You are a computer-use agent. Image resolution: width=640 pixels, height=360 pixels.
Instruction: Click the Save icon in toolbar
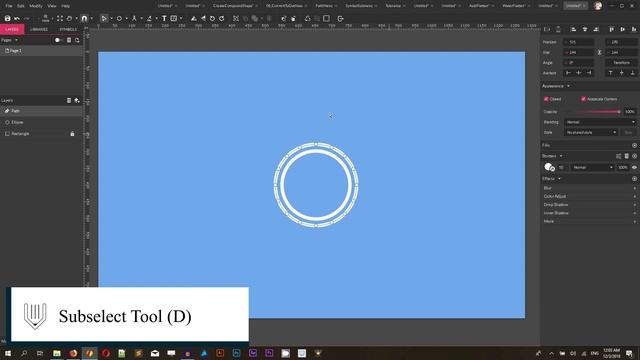pyautogui.click(x=7, y=18)
